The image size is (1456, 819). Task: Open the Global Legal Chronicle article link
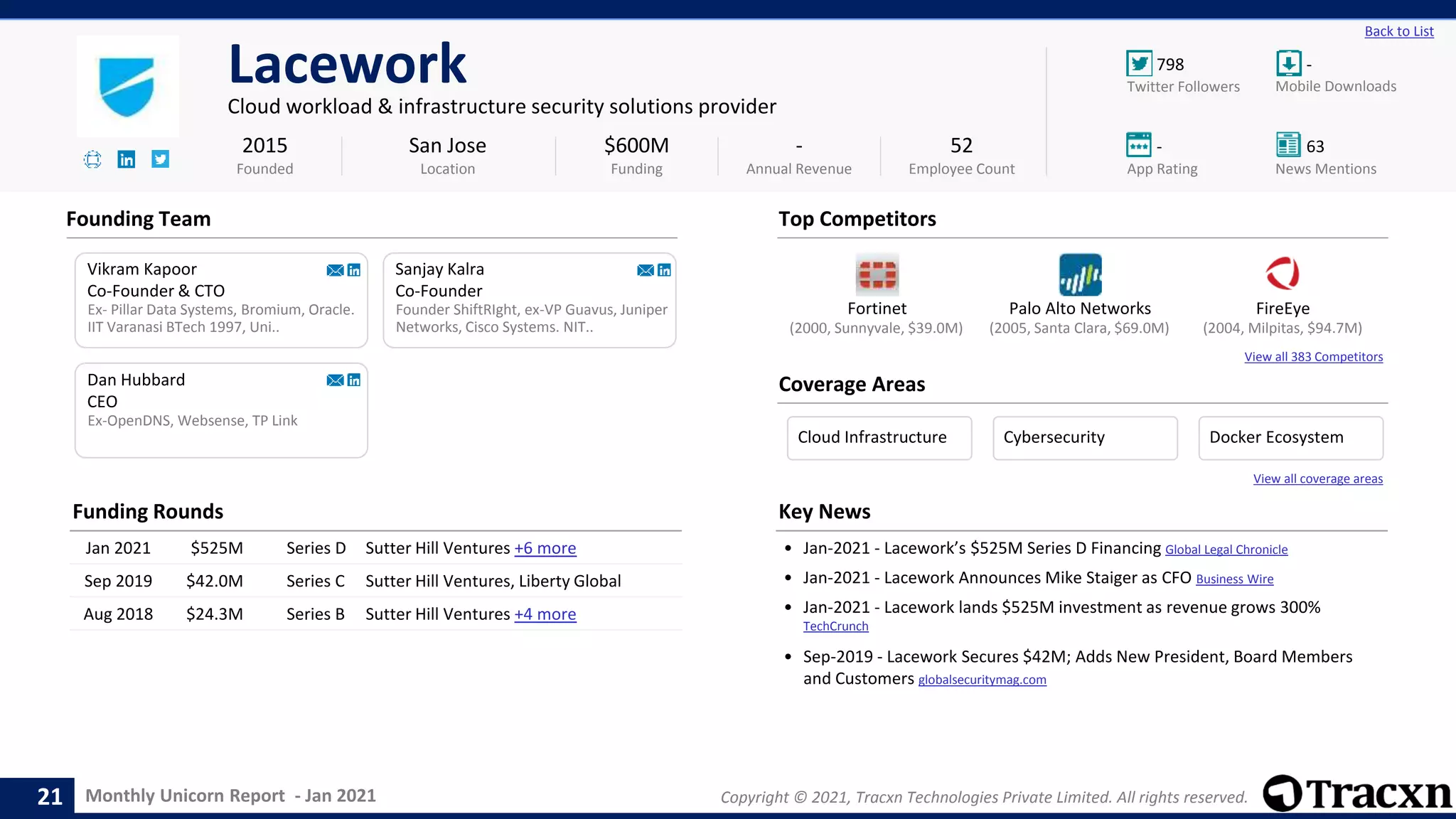pos(1226,550)
